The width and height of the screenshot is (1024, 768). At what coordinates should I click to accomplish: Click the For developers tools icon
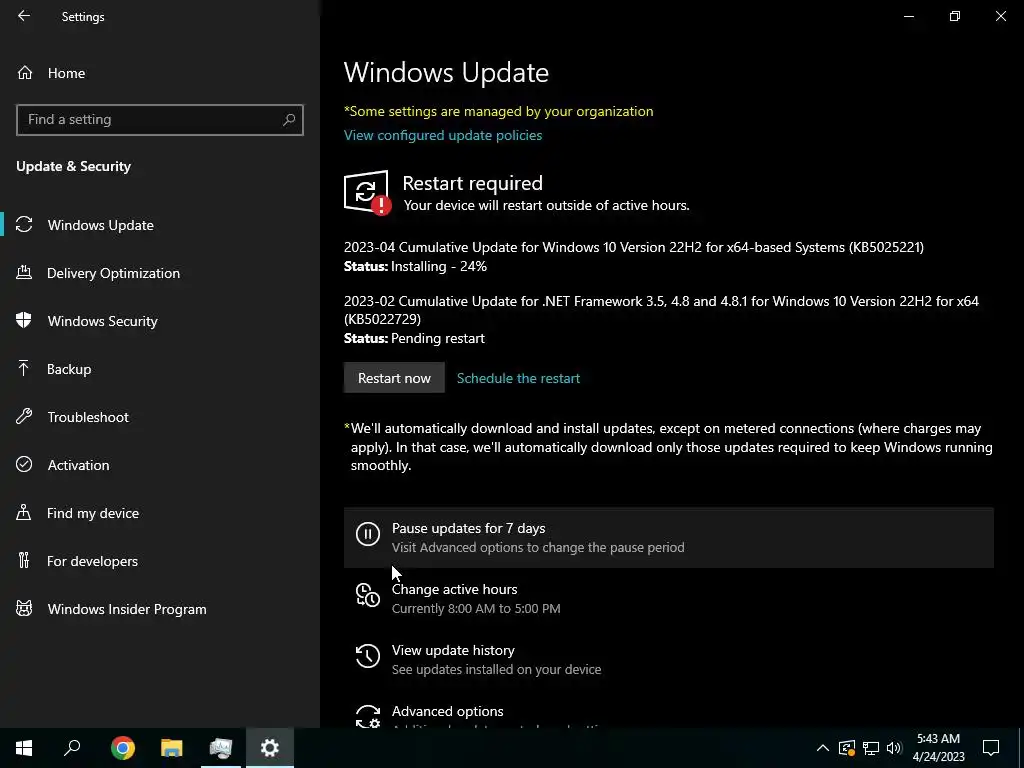pyautogui.click(x=24, y=560)
